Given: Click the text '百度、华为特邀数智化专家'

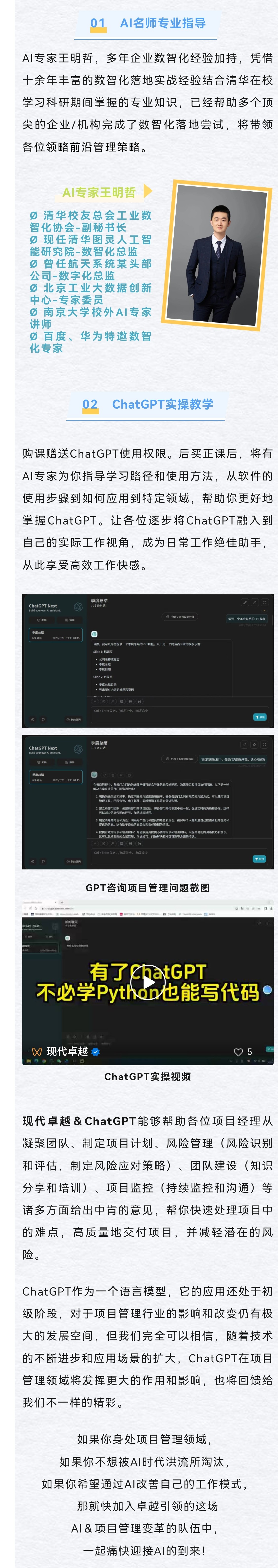Looking at the screenshot, I should 91,342.
